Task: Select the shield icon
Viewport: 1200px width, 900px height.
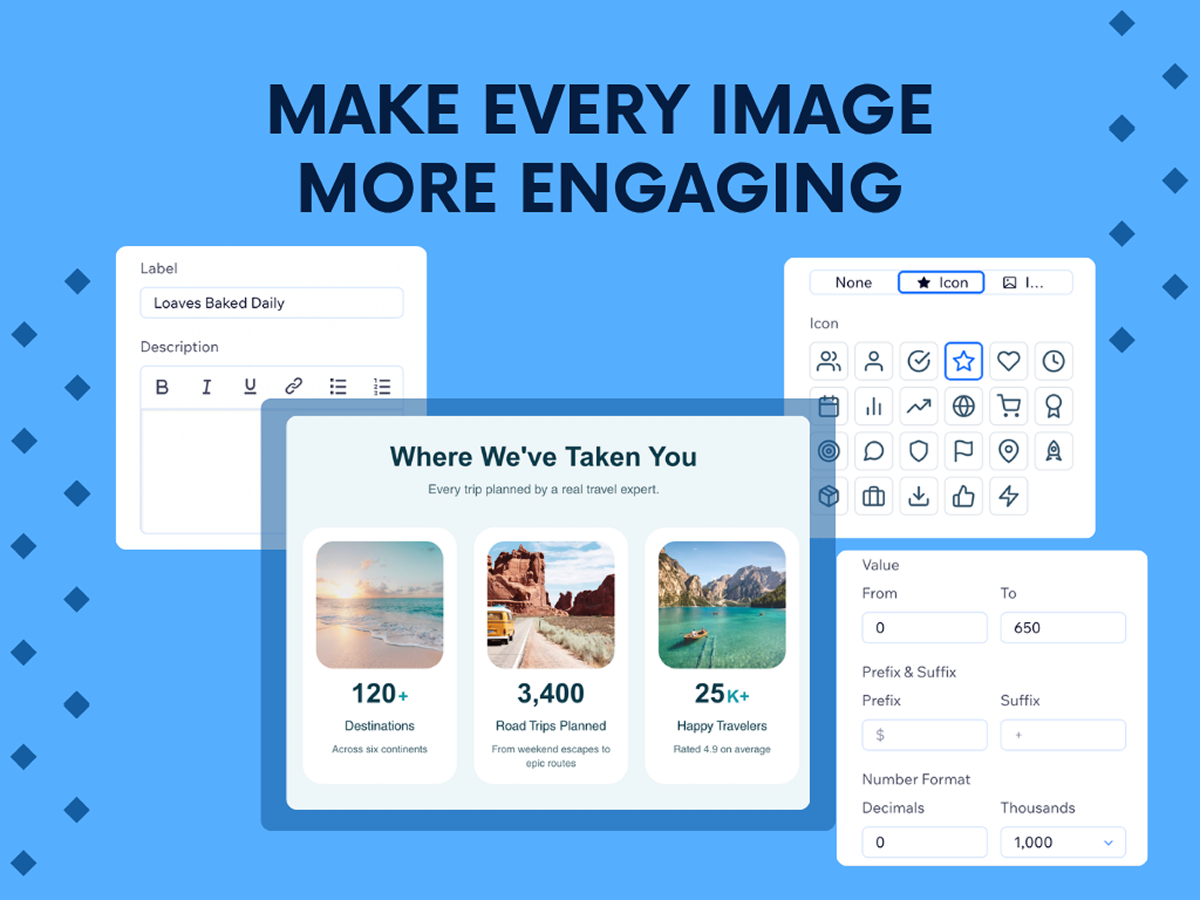Action: tap(919, 451)
